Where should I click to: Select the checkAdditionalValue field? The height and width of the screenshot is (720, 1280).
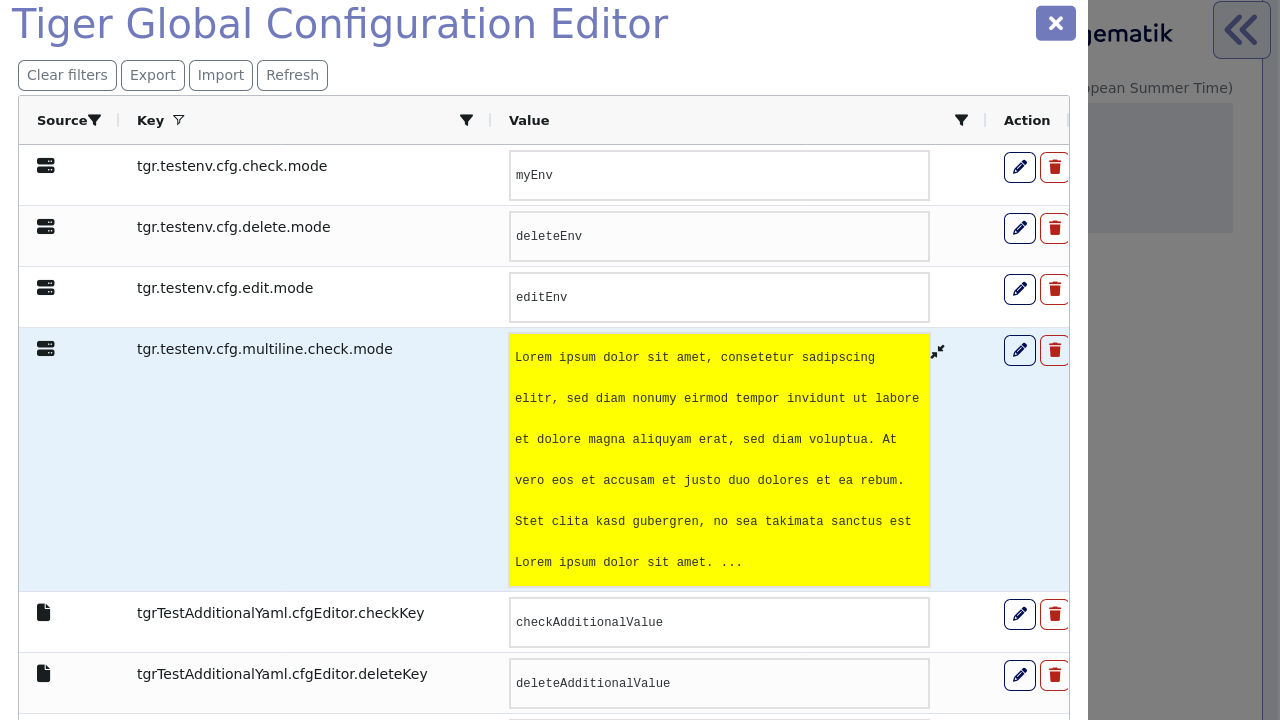click(x=719, y=622)
